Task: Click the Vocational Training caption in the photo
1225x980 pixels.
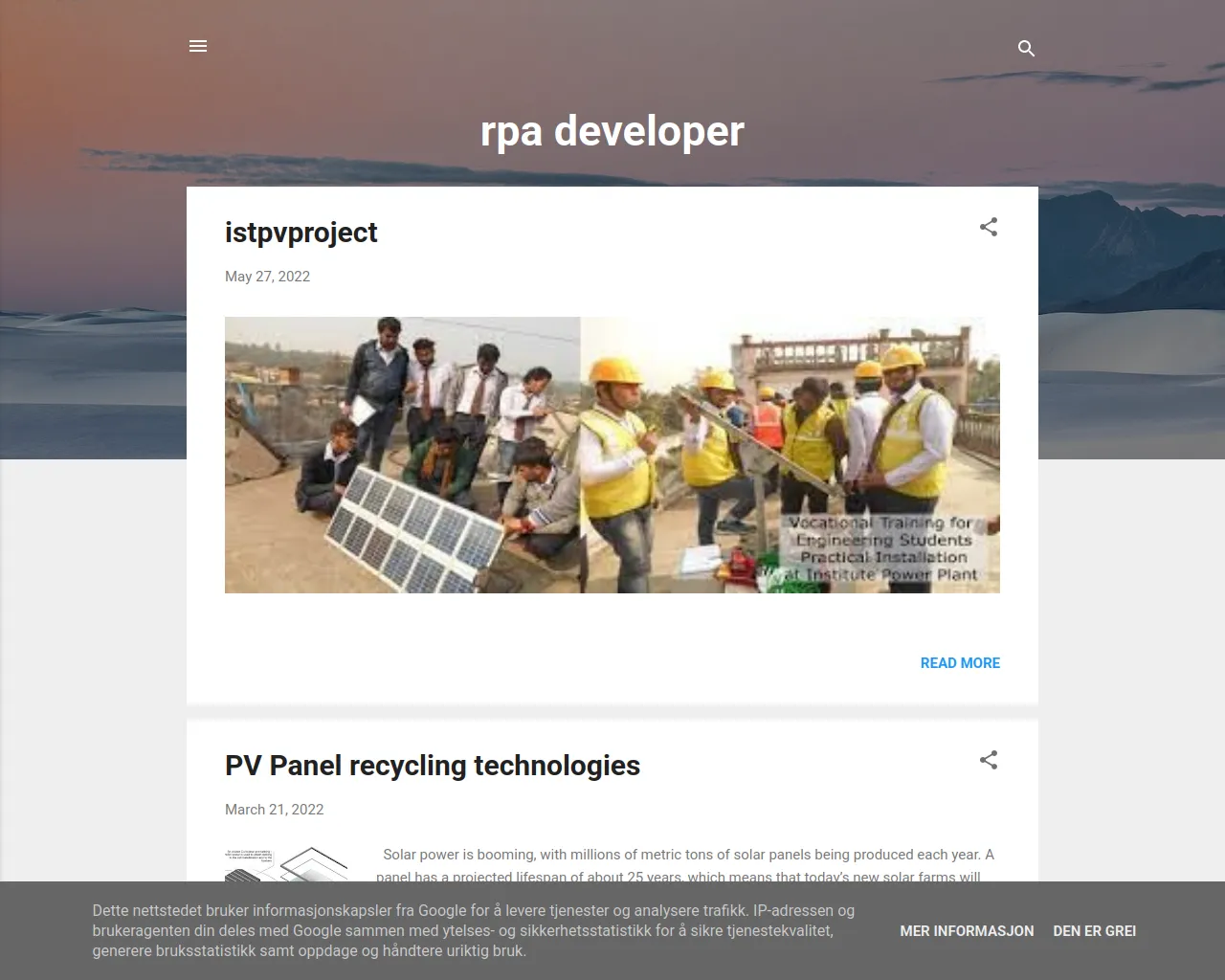Action: [882, 549]
